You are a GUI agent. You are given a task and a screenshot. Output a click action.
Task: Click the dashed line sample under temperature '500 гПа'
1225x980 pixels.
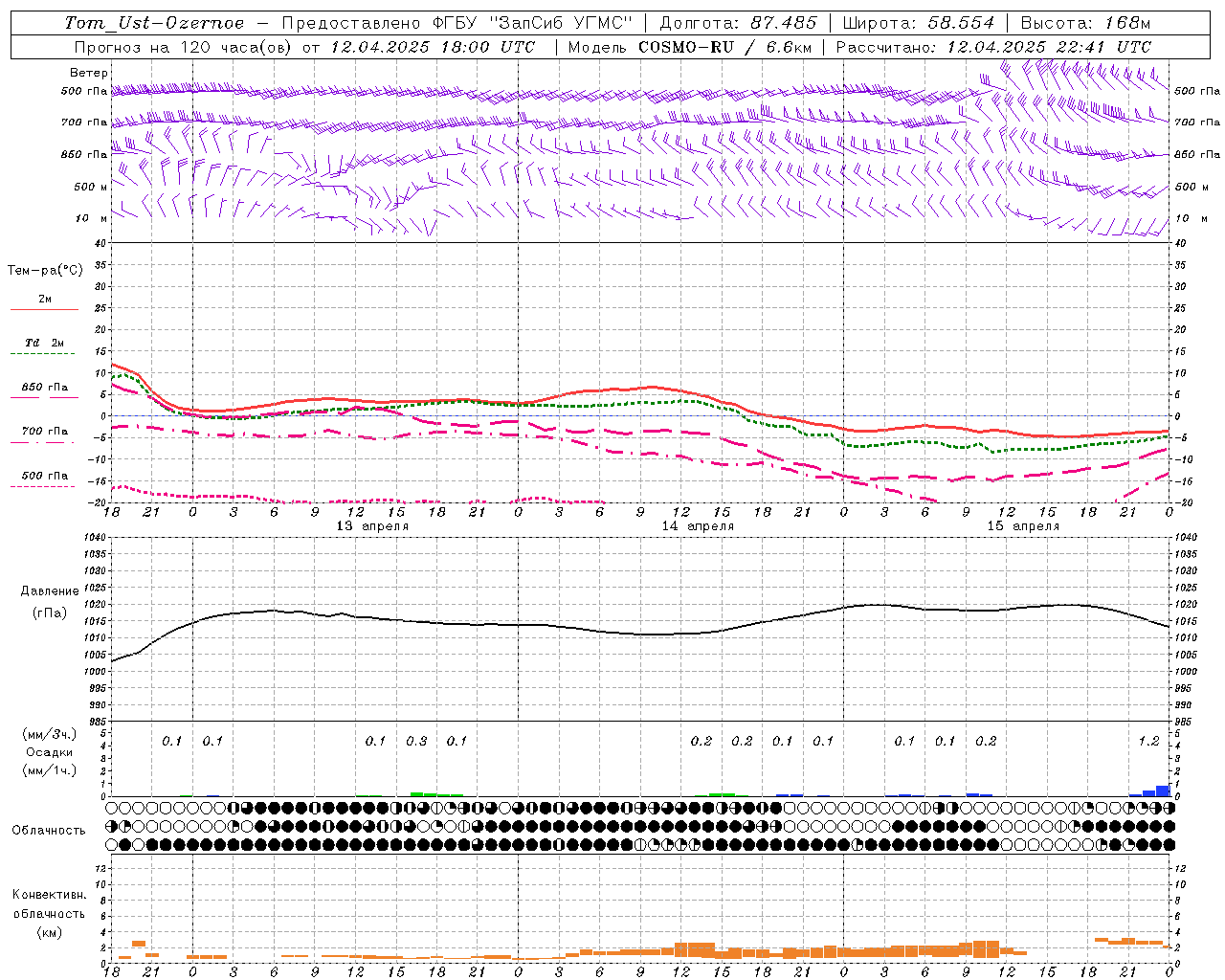43,487
